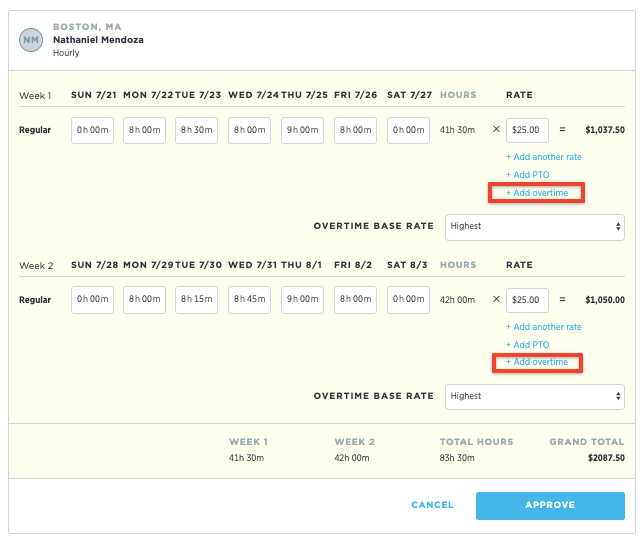Select Friday 7/26 hours field
643x547 pixels.
(355, 130)
